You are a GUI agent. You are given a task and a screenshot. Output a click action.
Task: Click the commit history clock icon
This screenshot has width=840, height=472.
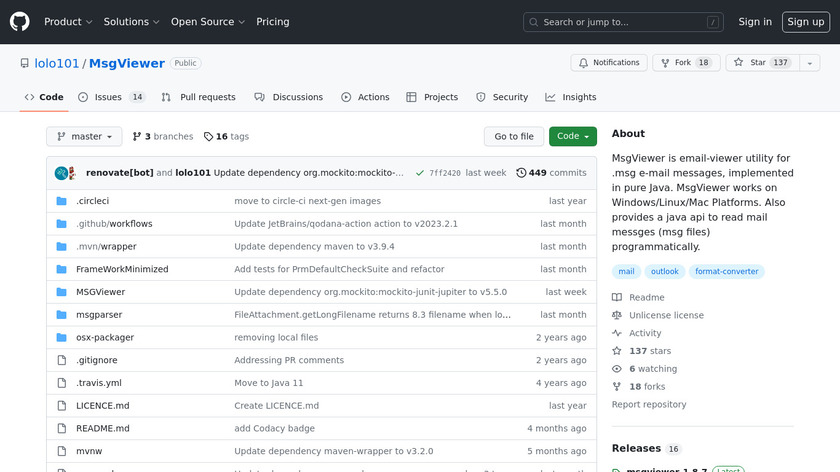[521, 173]
